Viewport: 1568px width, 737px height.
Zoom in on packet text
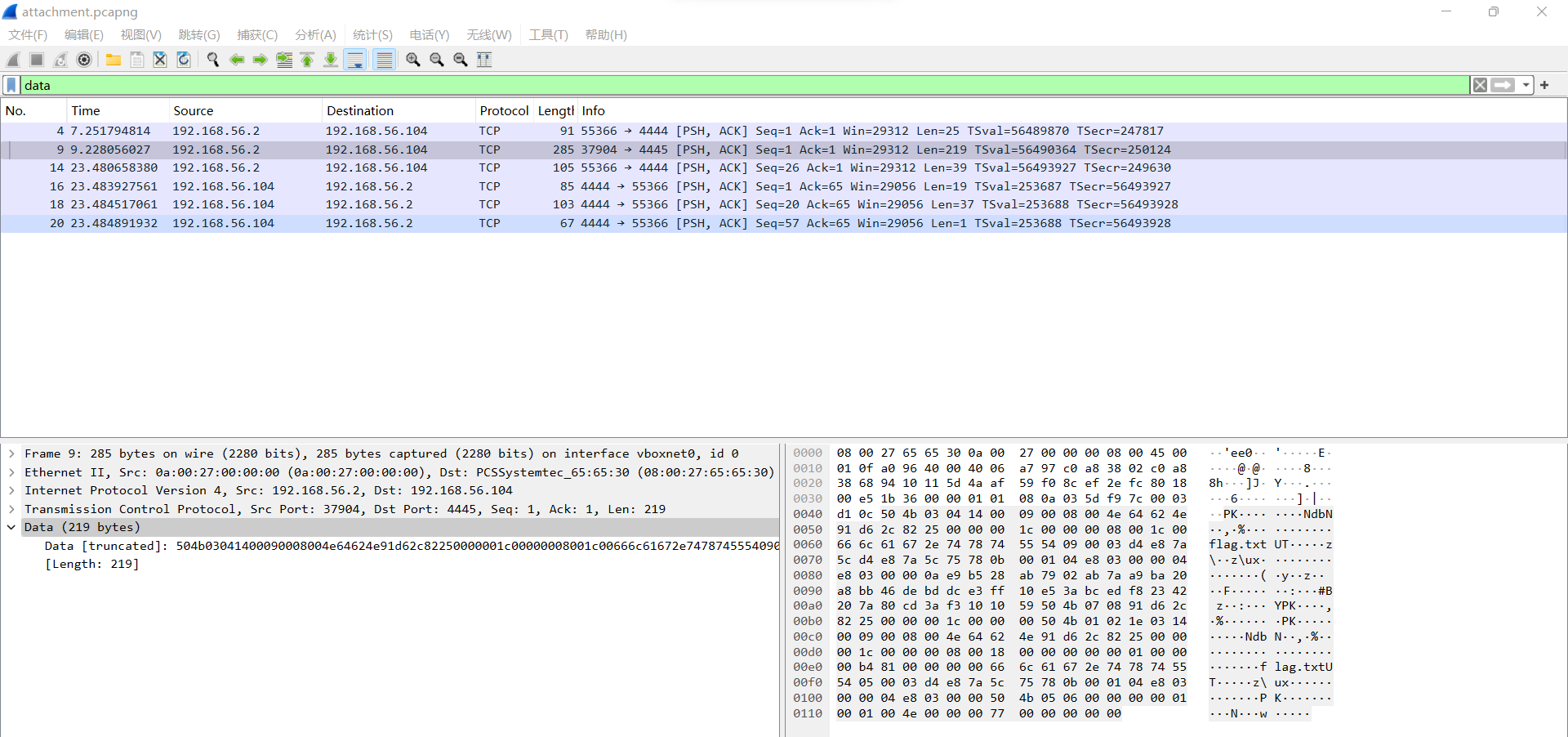click(x=413, y=60)
